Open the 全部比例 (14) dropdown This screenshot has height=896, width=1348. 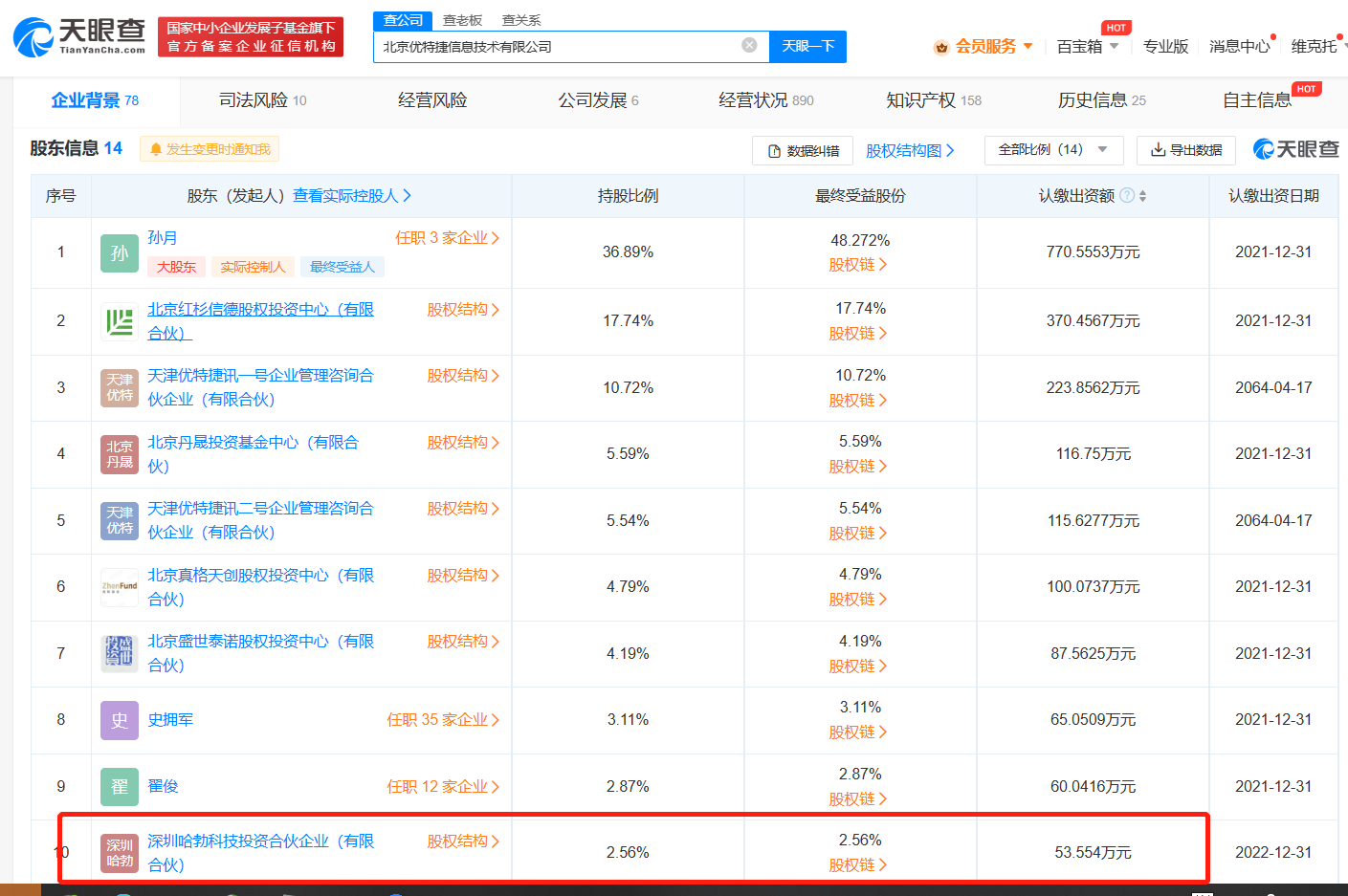point(1051,150)
